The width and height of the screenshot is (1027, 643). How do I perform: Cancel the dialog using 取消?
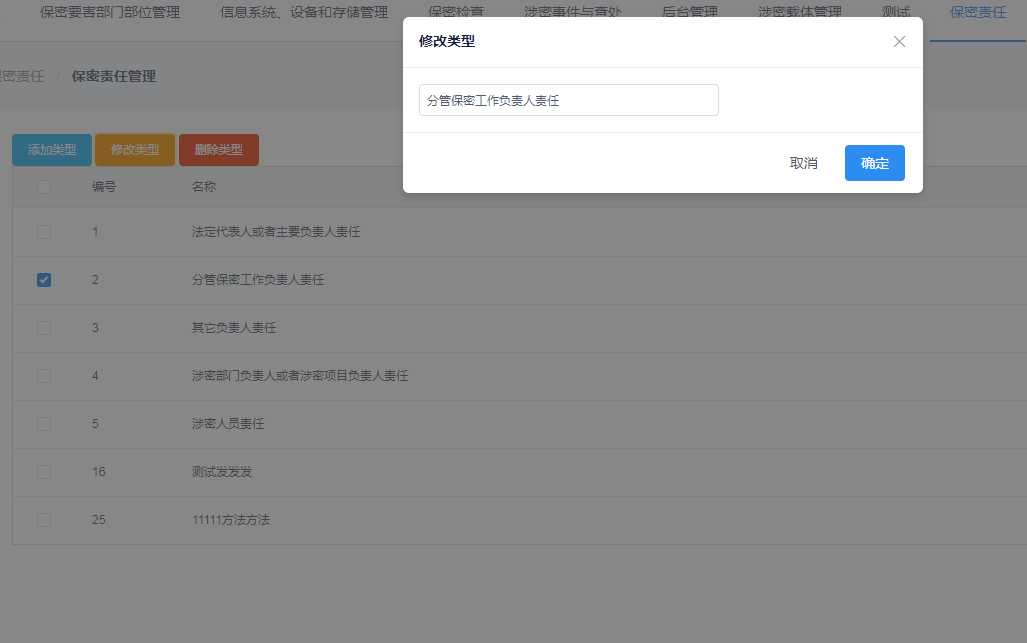pyautogui.click(x=802, y=162)
